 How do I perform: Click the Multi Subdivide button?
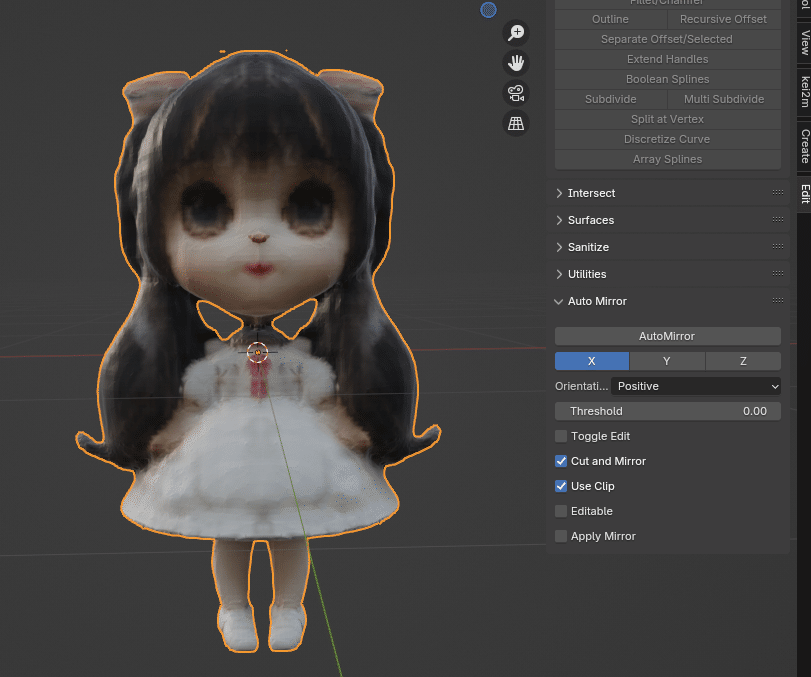coord(724,99)
